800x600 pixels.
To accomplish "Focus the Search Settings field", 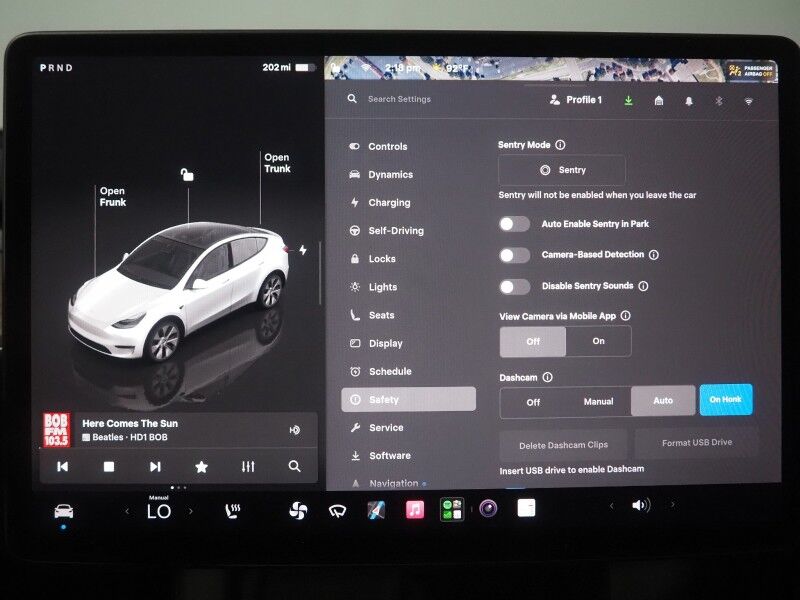I will coord(399,99).
